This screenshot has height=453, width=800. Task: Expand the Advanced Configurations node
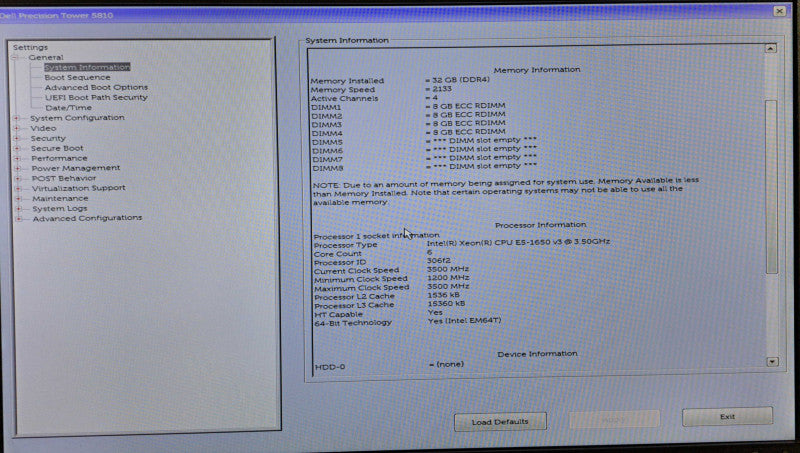click(x=19, y=219)
